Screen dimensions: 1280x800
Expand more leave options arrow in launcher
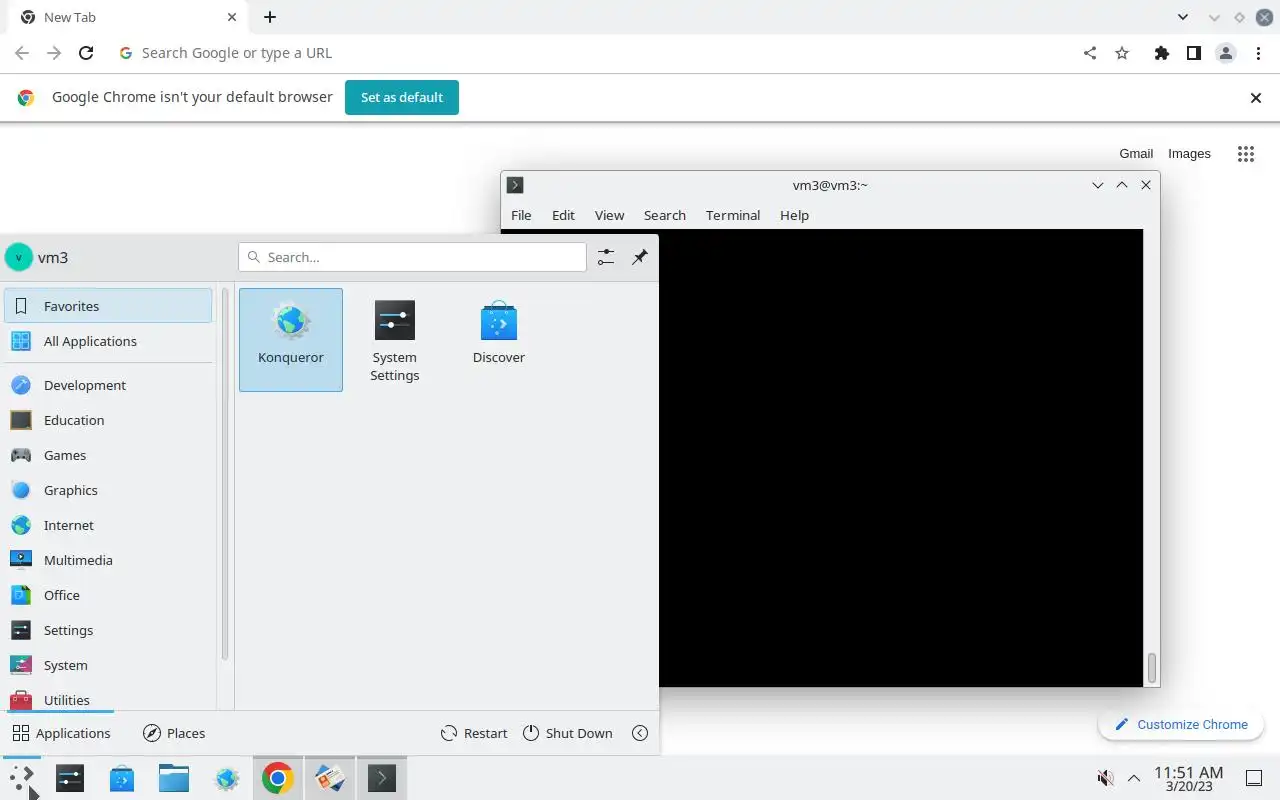[x=640, y=733]
